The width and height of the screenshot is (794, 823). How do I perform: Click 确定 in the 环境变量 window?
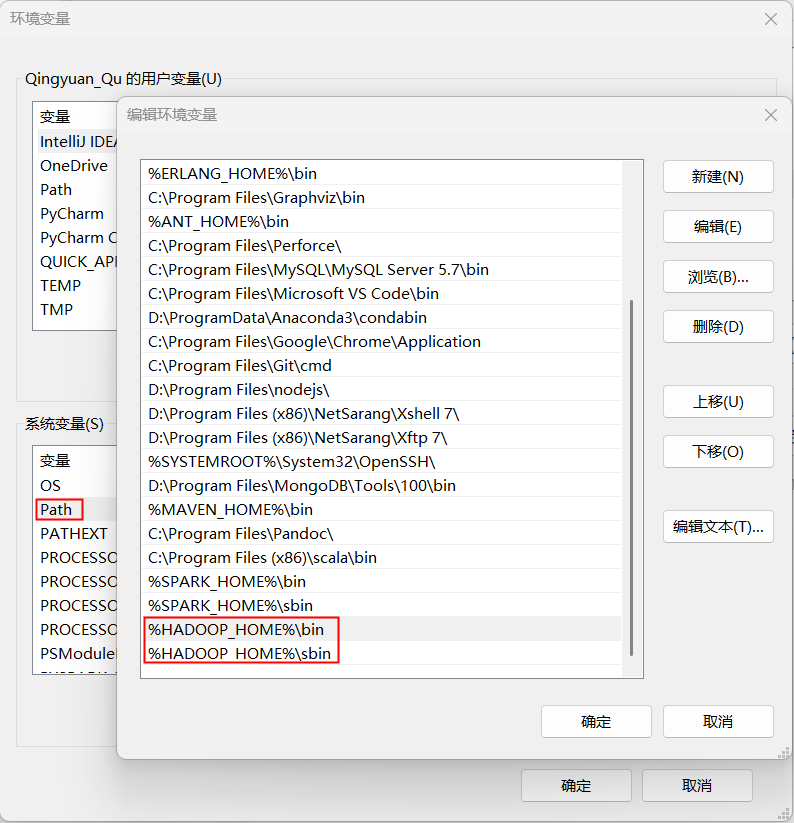(x=576, y=786)
